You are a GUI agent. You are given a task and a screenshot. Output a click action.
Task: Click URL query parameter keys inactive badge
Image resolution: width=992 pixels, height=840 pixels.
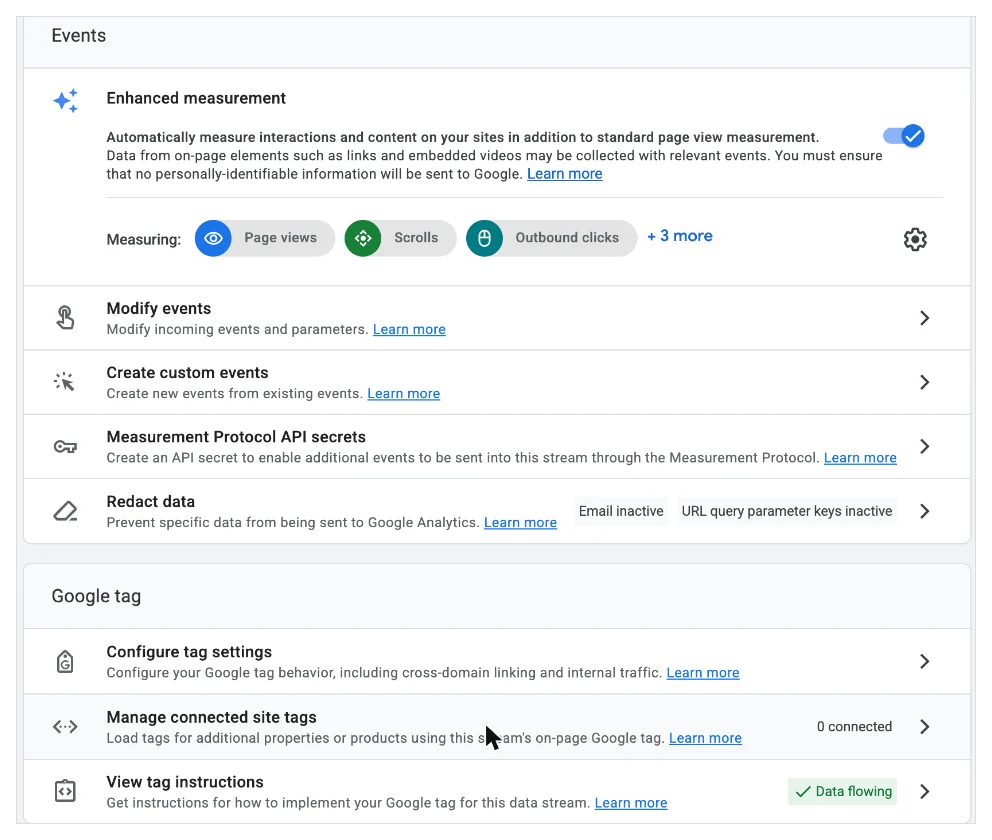786,511
